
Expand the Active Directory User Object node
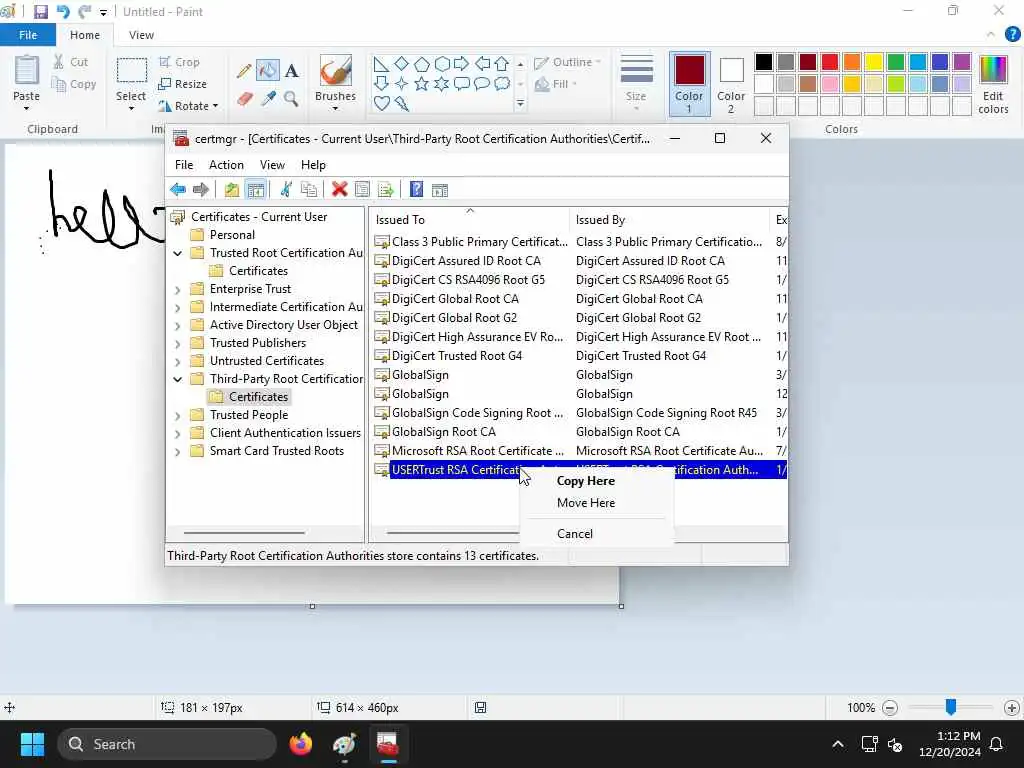tap(178, 325)
